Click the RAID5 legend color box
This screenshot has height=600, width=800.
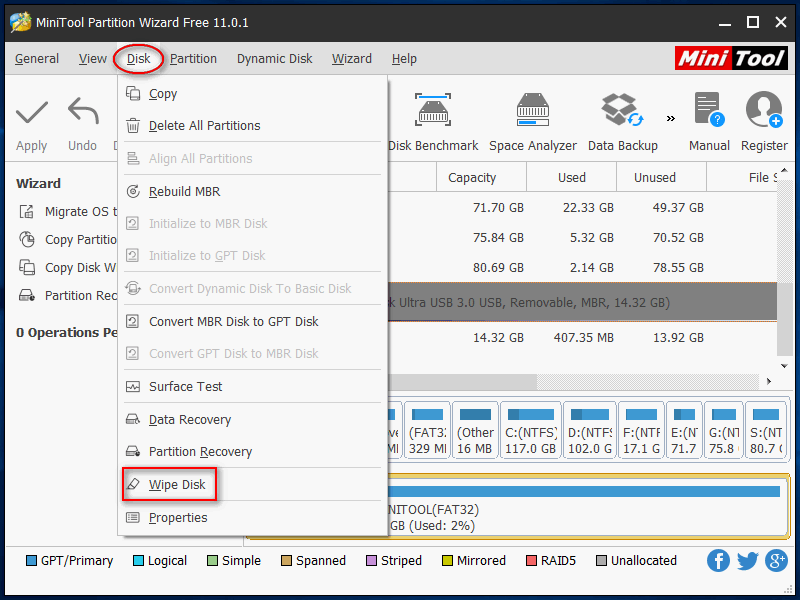pyautogui.click(x=531, y=561)
